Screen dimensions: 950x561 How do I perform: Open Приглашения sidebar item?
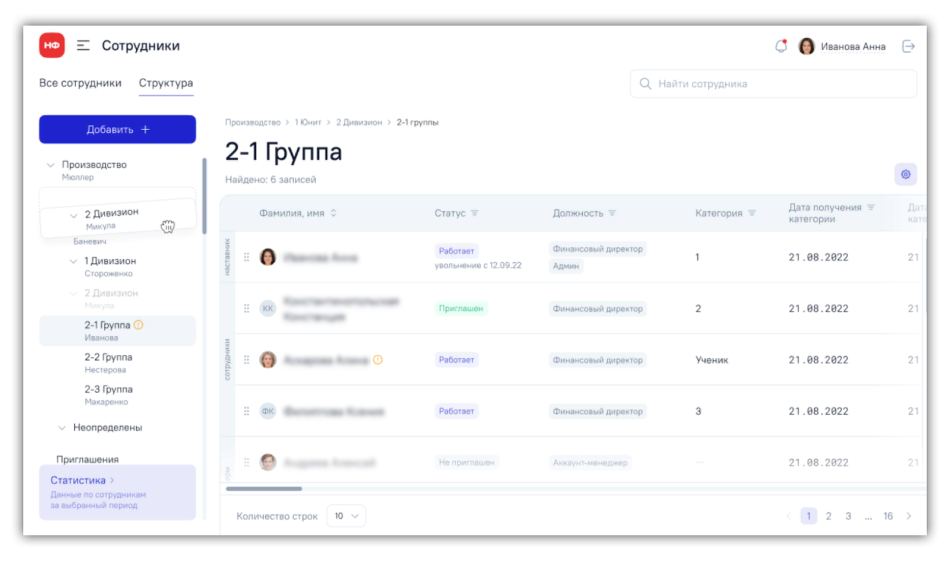[87, 459]
